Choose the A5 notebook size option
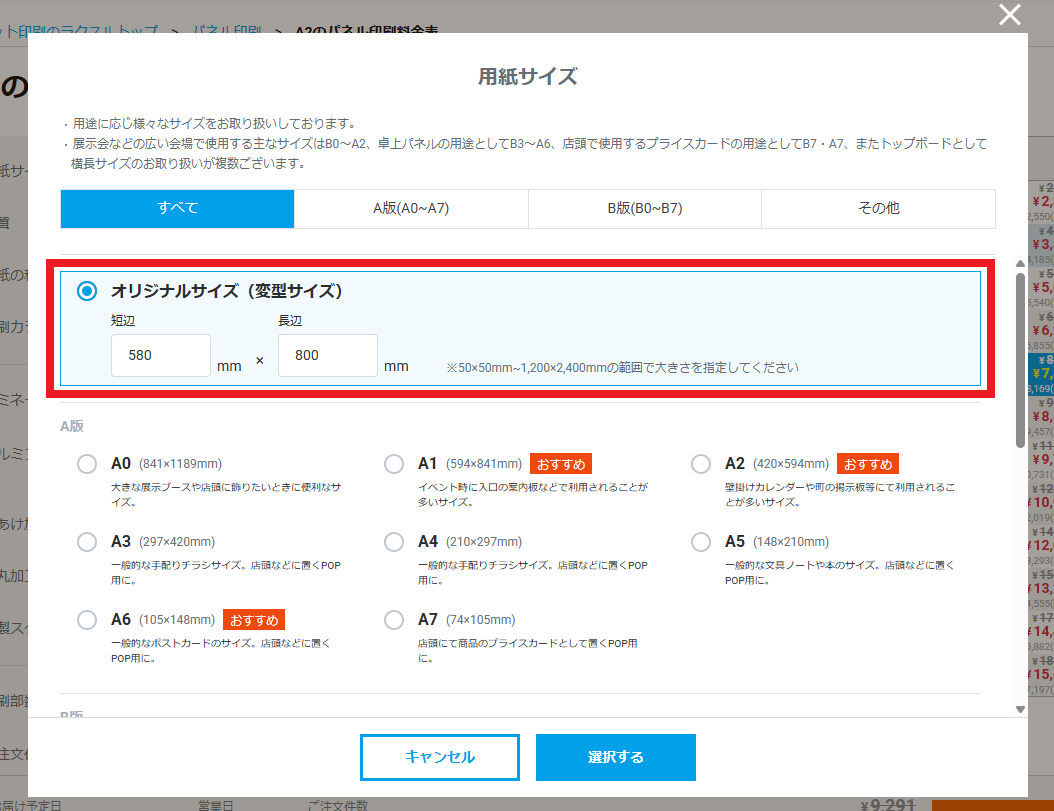The height and width of the screenshot is (811, 1054). tap(701, 541)
